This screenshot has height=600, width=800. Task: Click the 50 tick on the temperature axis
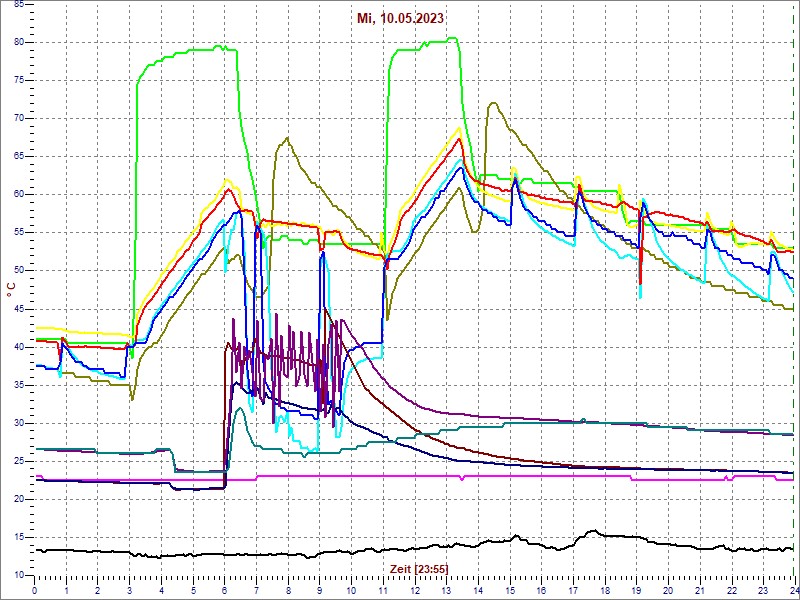pyautogui.click(x=18, y=271)
